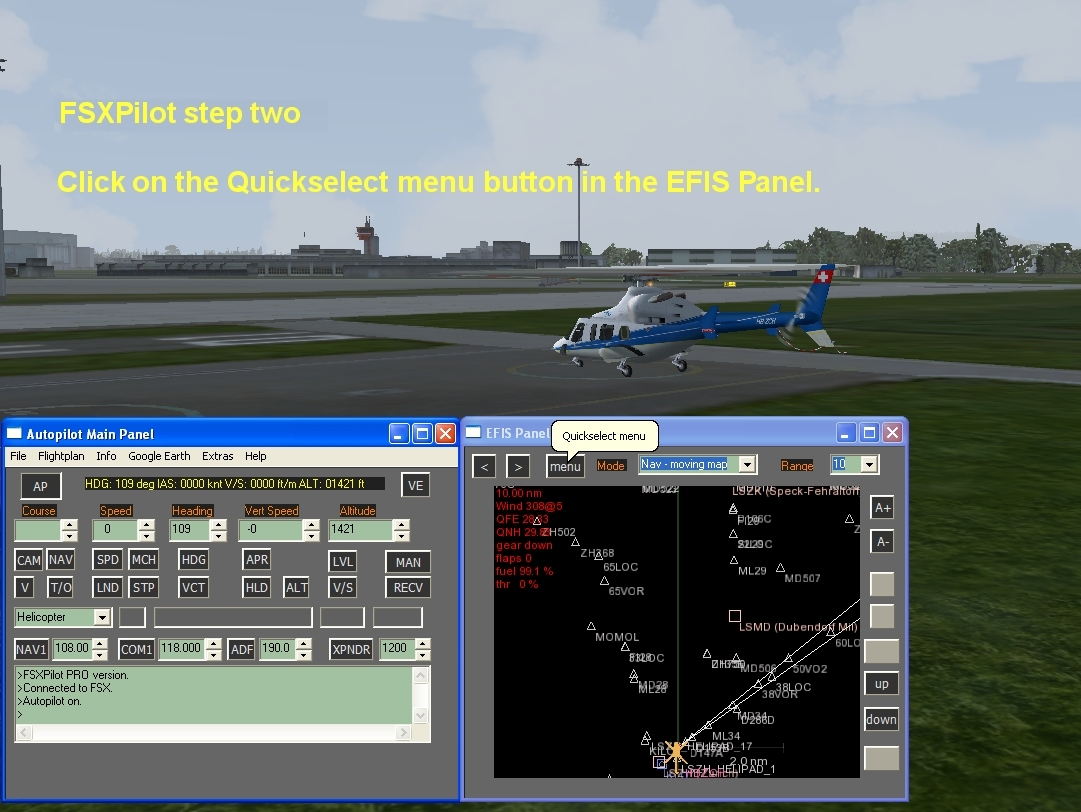Open the Quickselect menu button in EFIS Panel
Image resolution: width=1081 pixels, height=812 pixels.
565,467
